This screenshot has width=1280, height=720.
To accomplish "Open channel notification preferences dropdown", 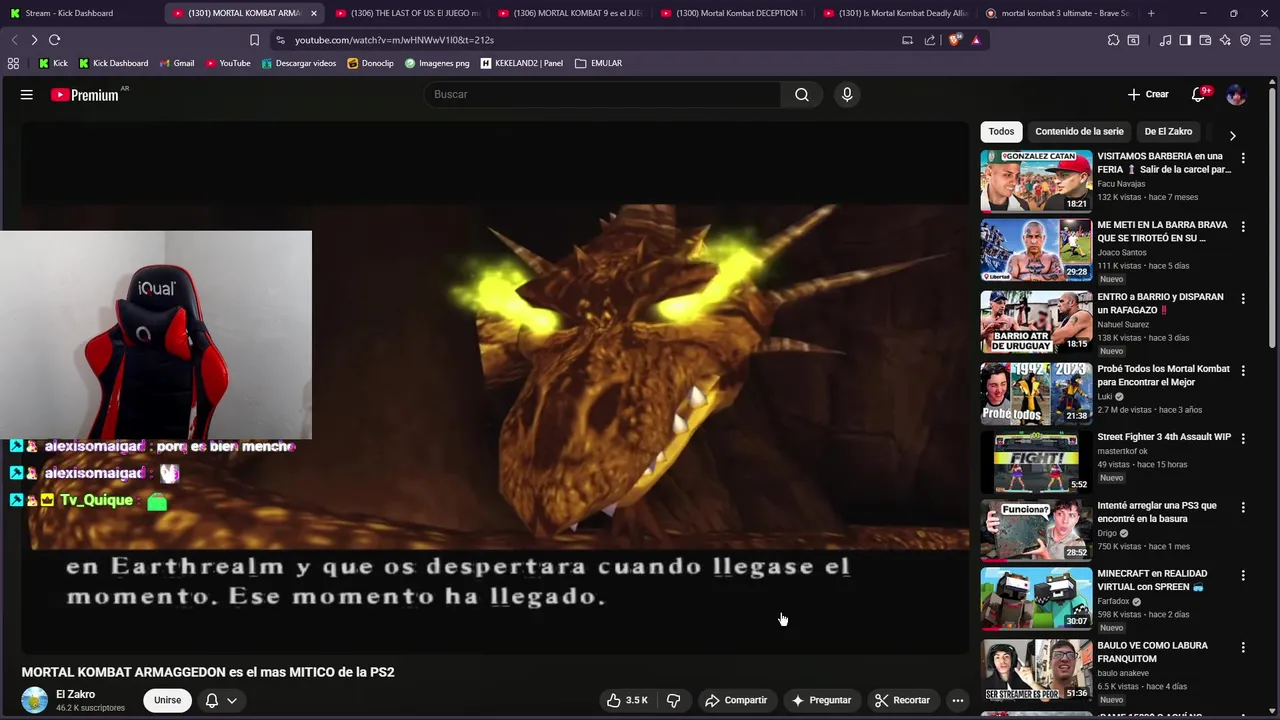I will pyautogui.click(x=221, y=700).
